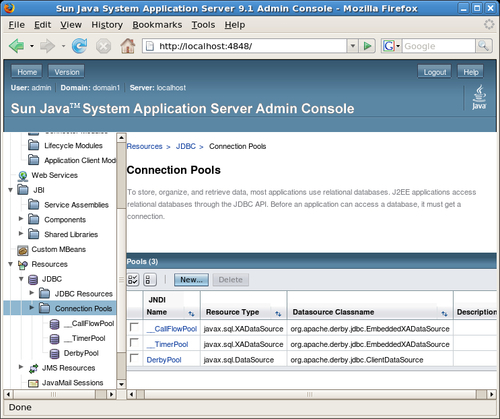Collapse the Resources tree node

(10, 264)
